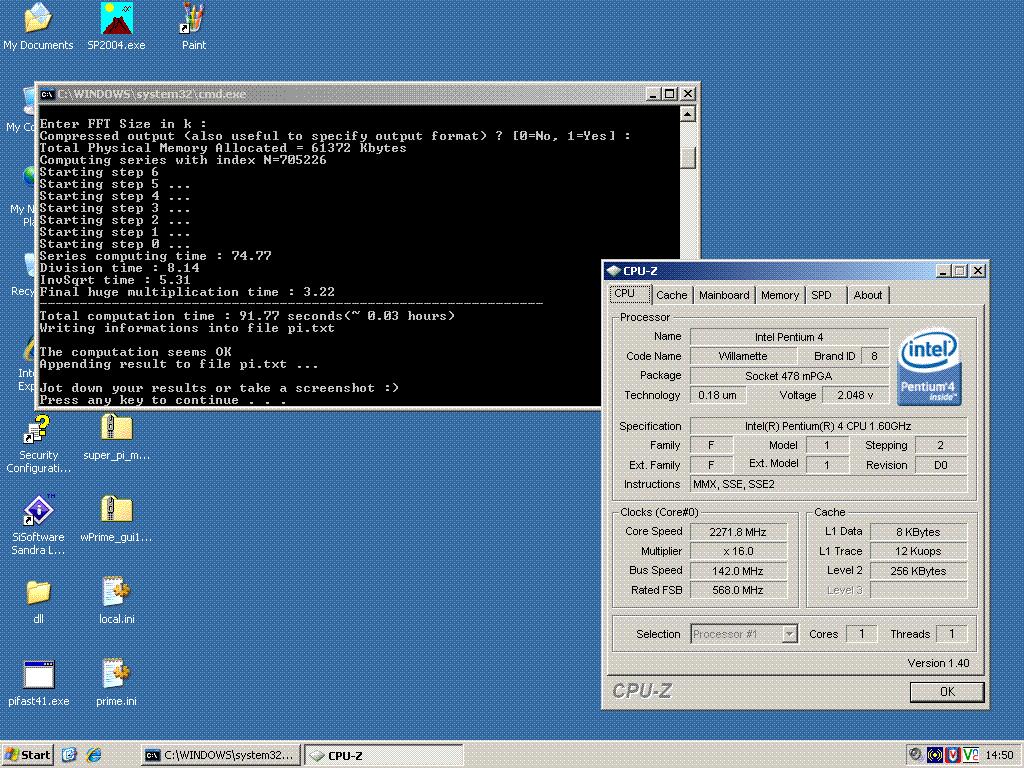Click the Intel Pentium 4 logo
Screen dimensions: 1024x768
[929, 366]
